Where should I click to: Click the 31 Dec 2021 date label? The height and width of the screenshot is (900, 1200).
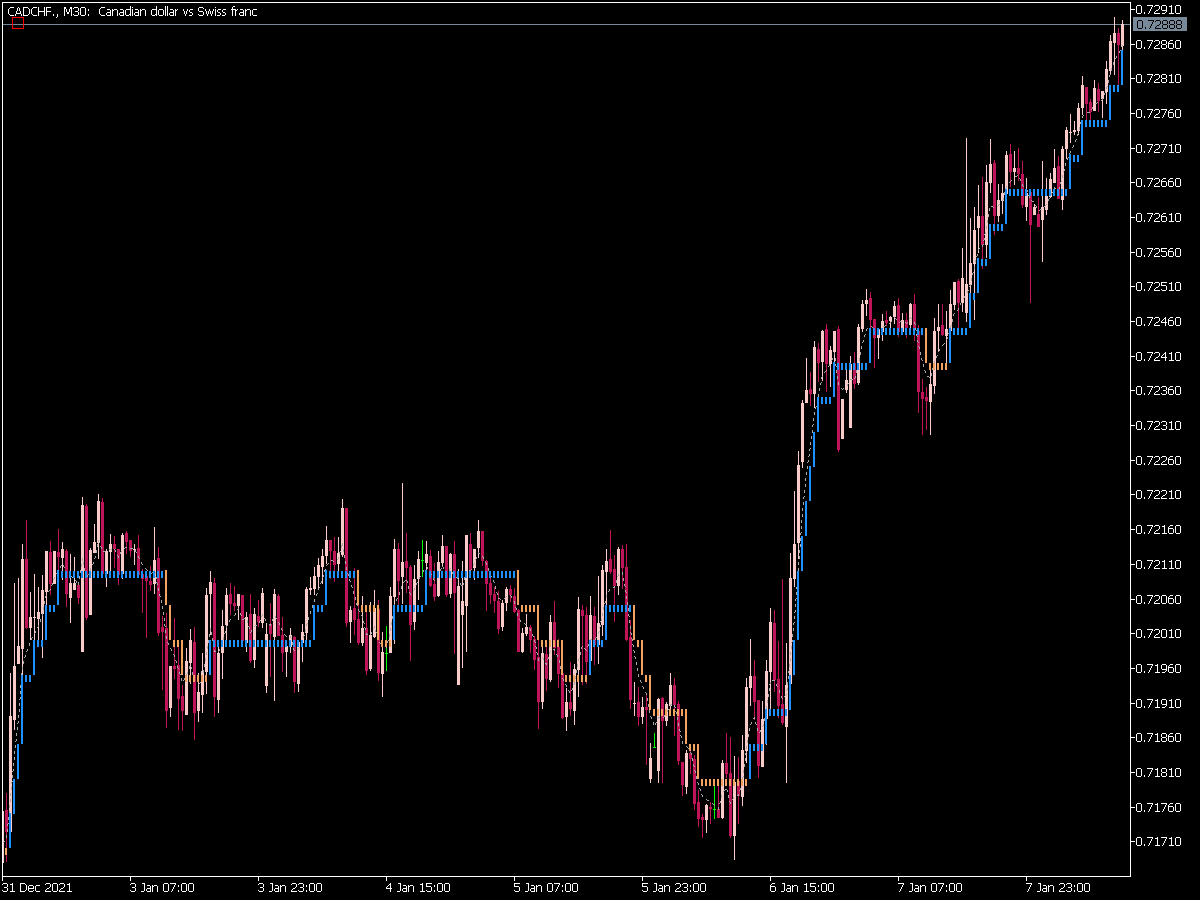point(36,887)
